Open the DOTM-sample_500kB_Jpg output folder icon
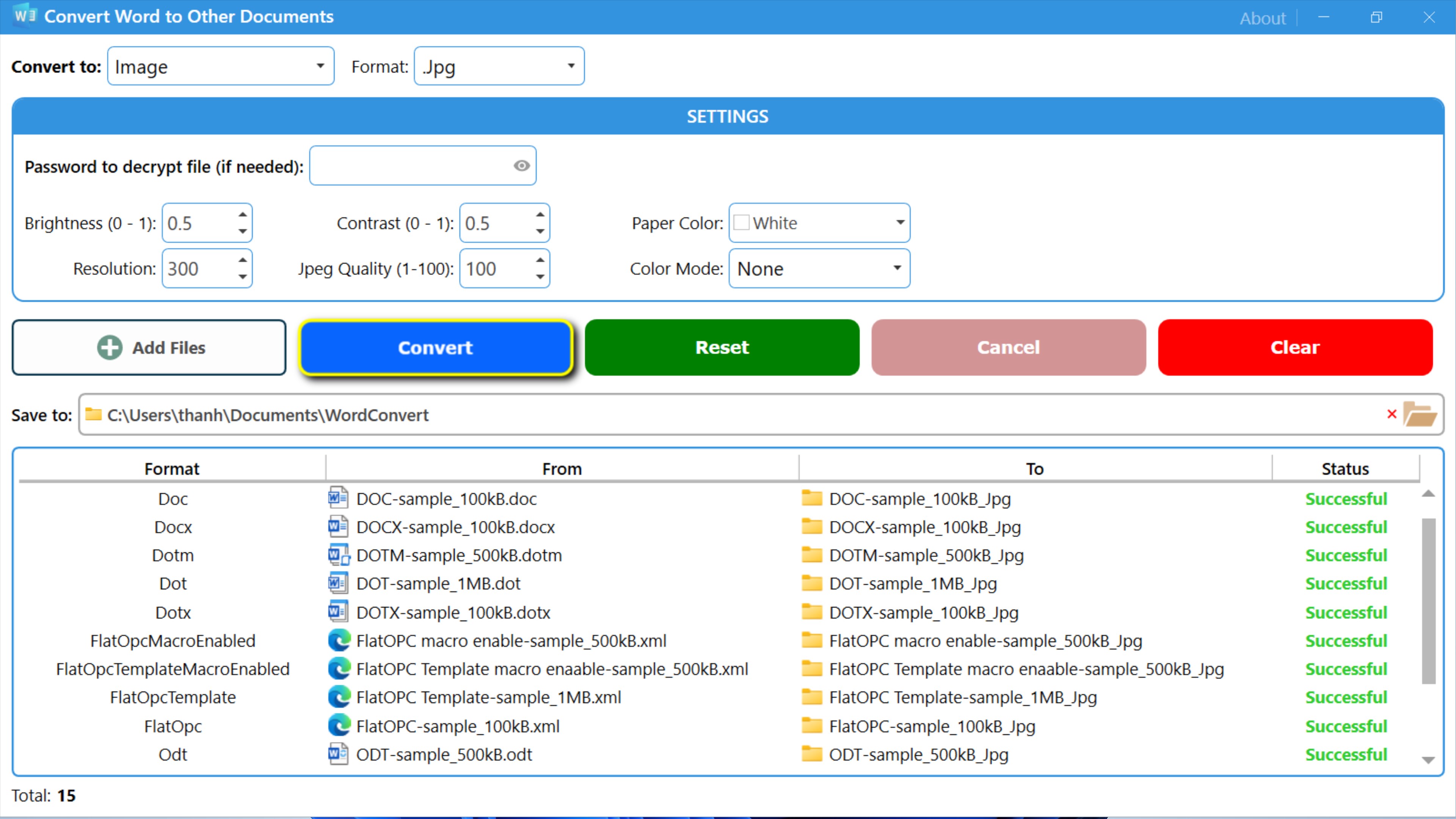1456x819 pixels. pos(812,554)
